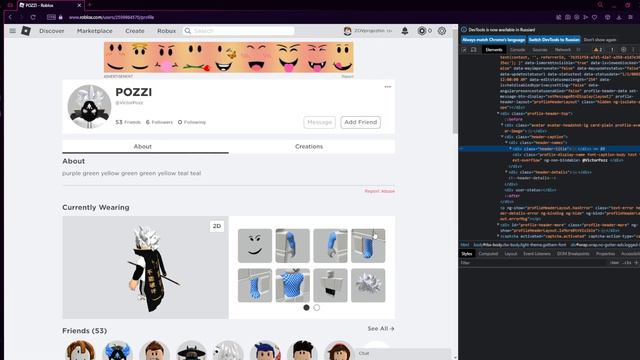The width and height of the screenshot is (640, 360).
Task: Switch to DevTools Sources tab
Action: 540,50
